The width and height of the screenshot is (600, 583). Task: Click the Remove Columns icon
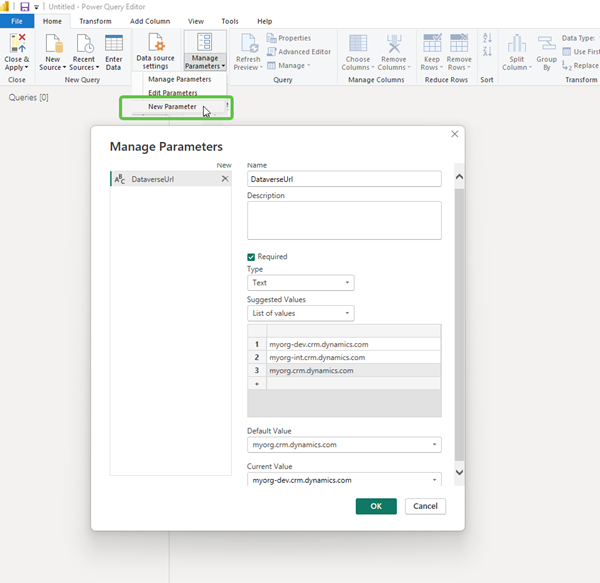click(x=394, y=43)
